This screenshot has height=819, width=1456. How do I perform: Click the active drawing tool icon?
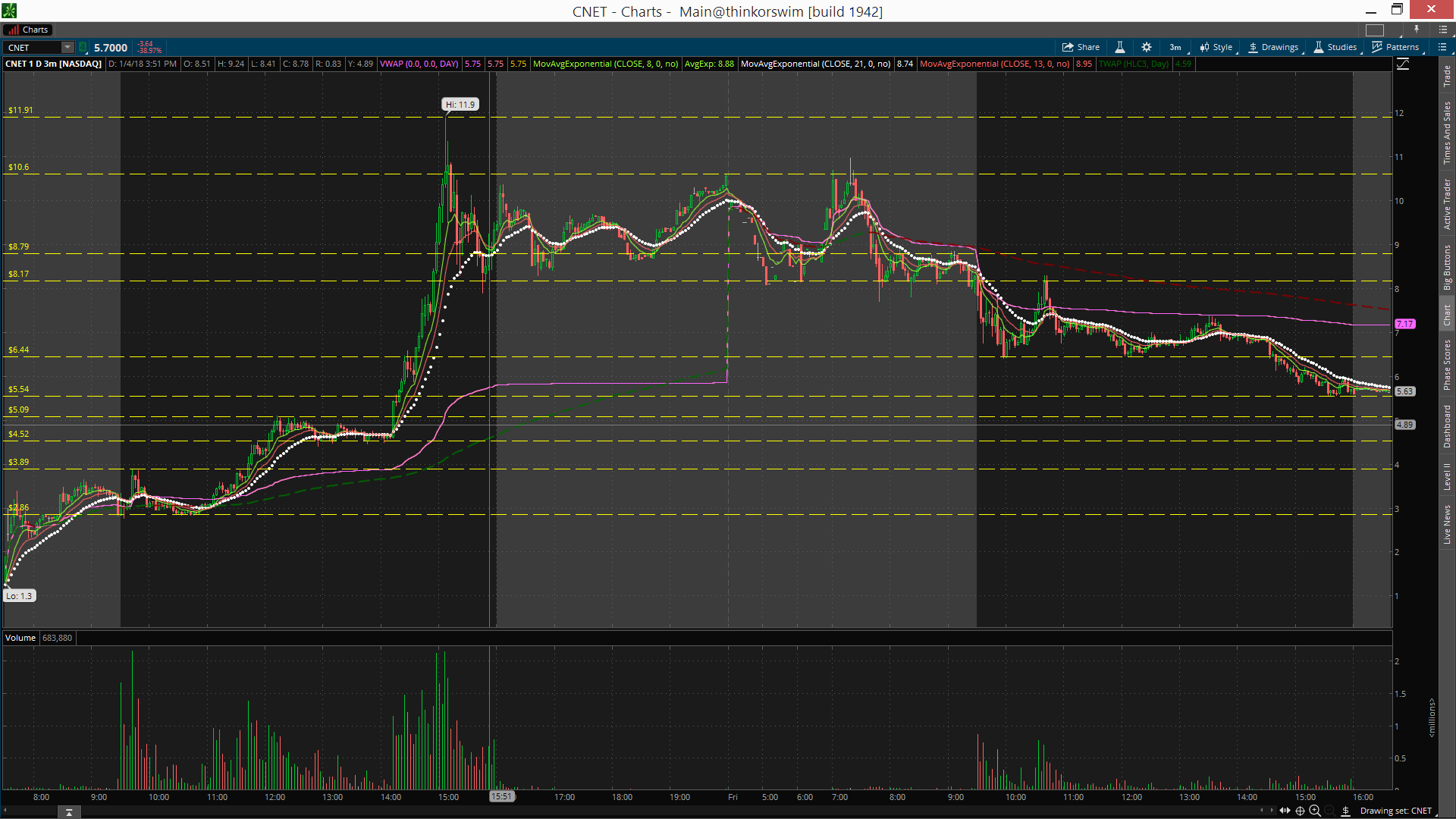point(1346,811)
